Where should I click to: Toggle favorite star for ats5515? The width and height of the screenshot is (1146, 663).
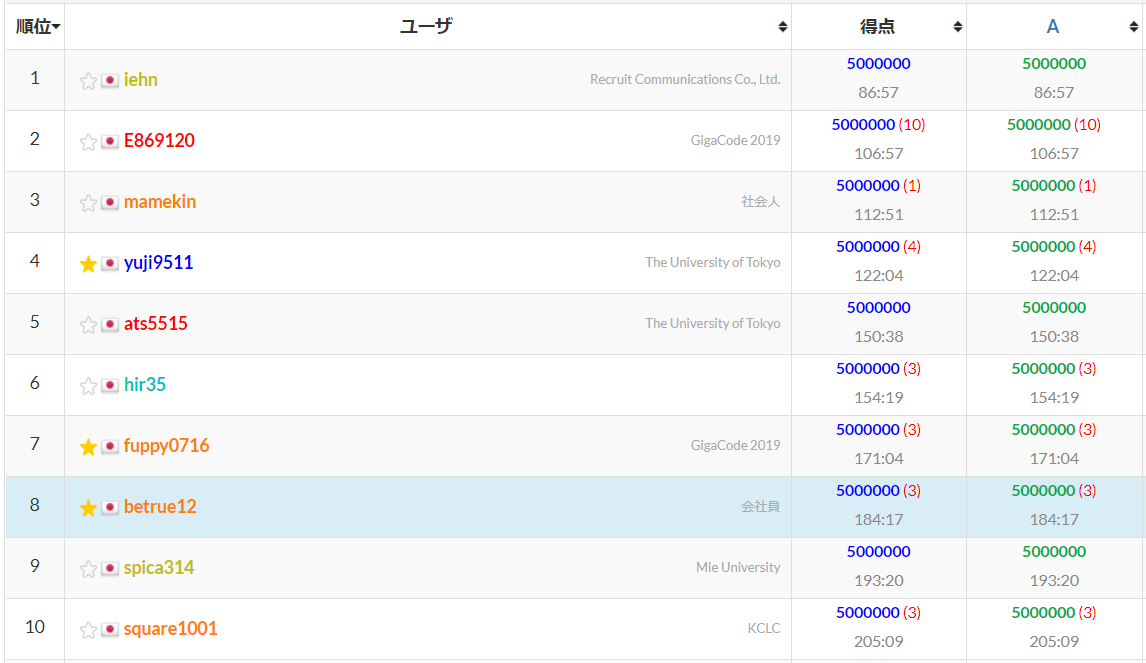pos(88,325)
